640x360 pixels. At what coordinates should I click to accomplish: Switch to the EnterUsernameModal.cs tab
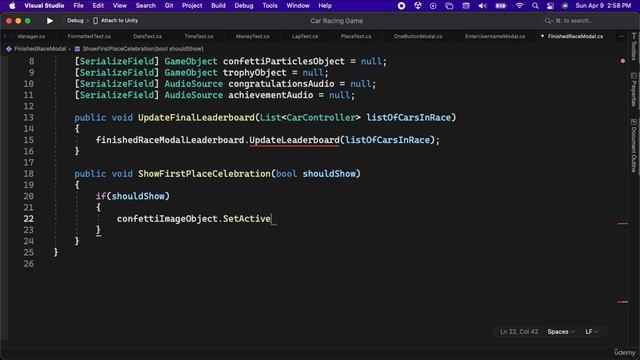click(495, 36)
